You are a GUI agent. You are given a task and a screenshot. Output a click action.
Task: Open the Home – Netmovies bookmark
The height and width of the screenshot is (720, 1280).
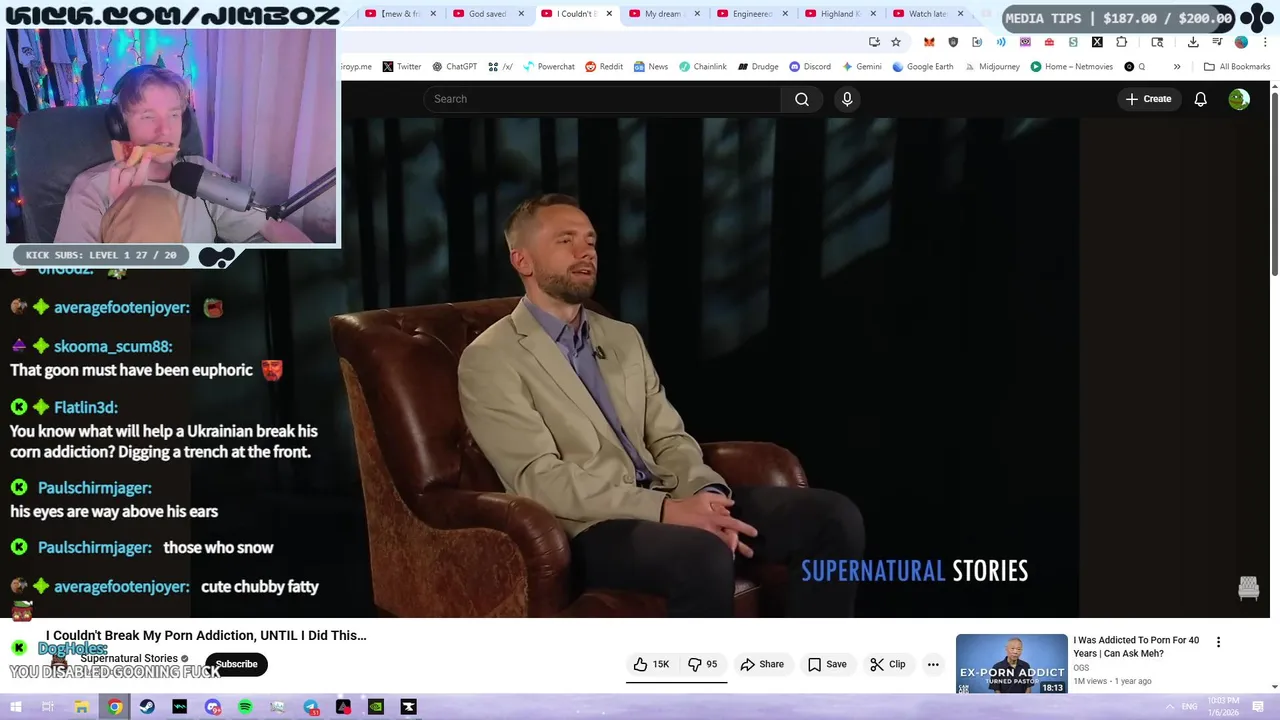(x=1071, y=67)
